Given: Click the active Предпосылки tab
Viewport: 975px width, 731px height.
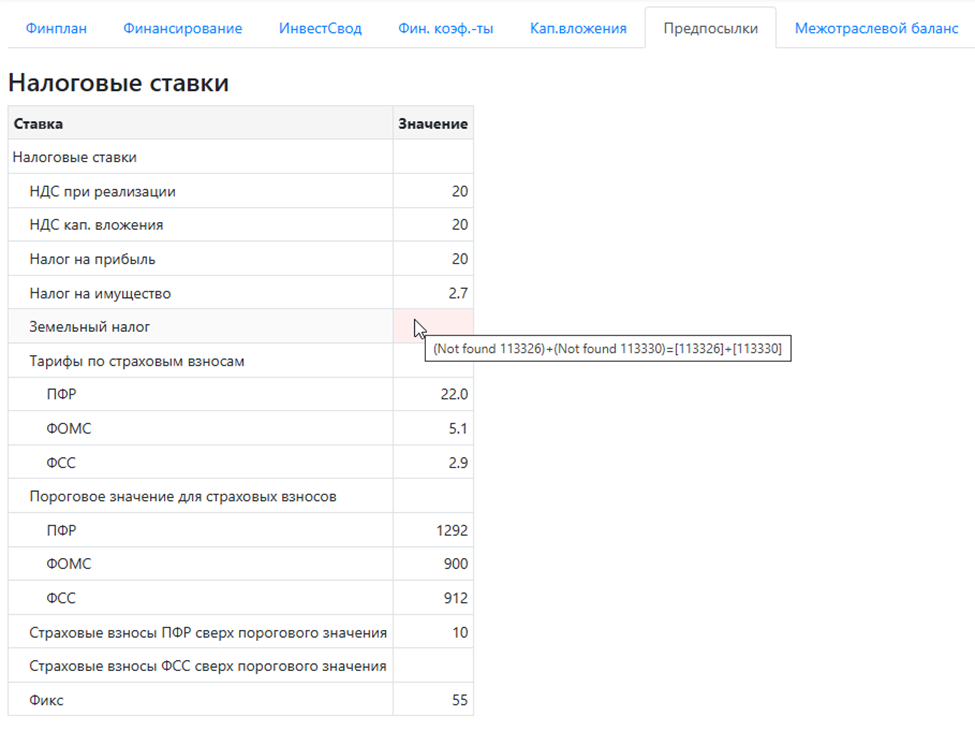Looking at the screenshot, I should click(710, 28).
